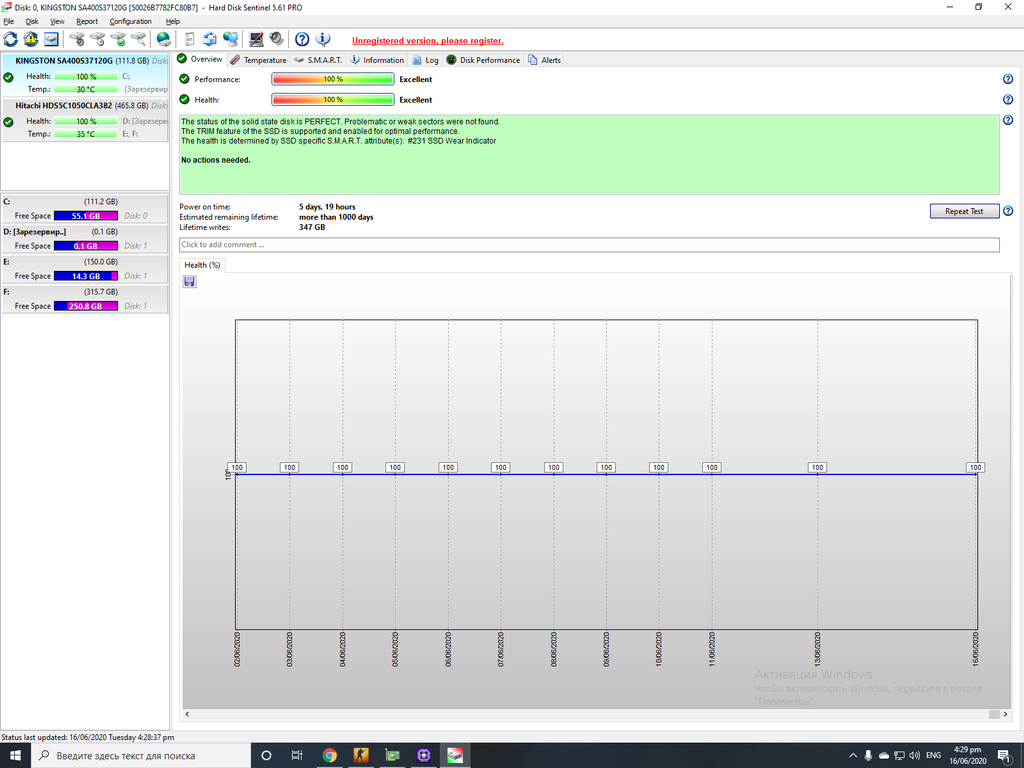Select the Overview tab
Screen dimensions: 1024x768
tap(200, 59)
